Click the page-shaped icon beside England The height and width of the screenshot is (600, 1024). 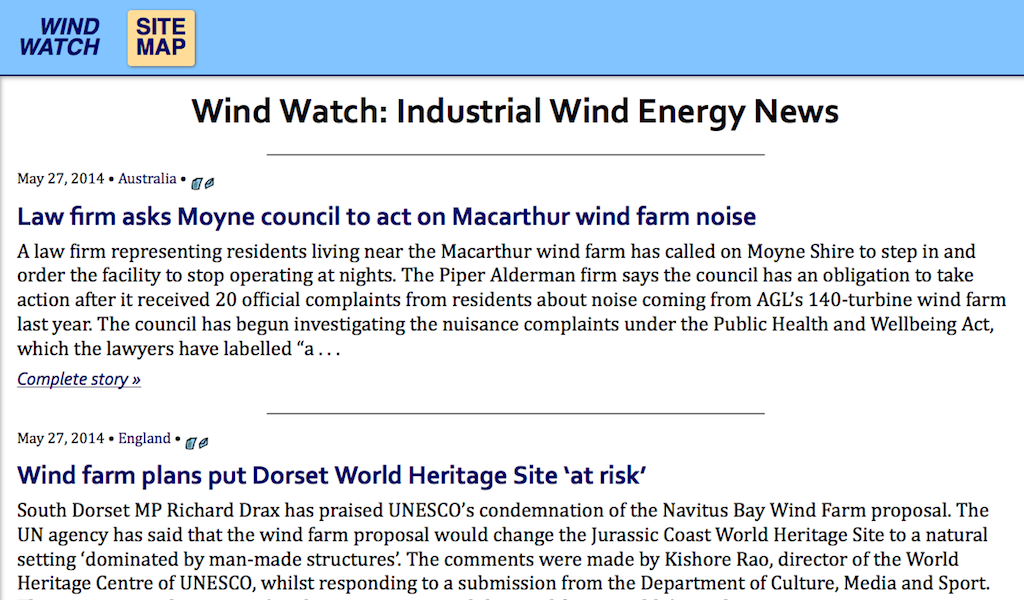[191, 443]
